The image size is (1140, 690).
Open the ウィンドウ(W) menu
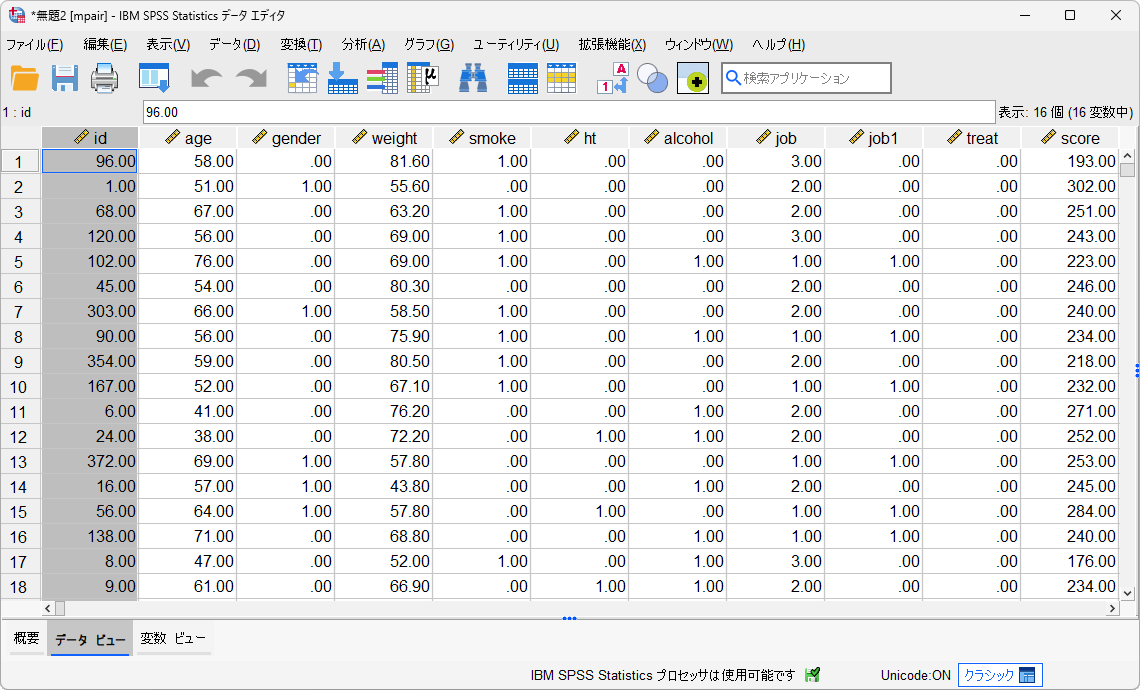coord(699,44)
